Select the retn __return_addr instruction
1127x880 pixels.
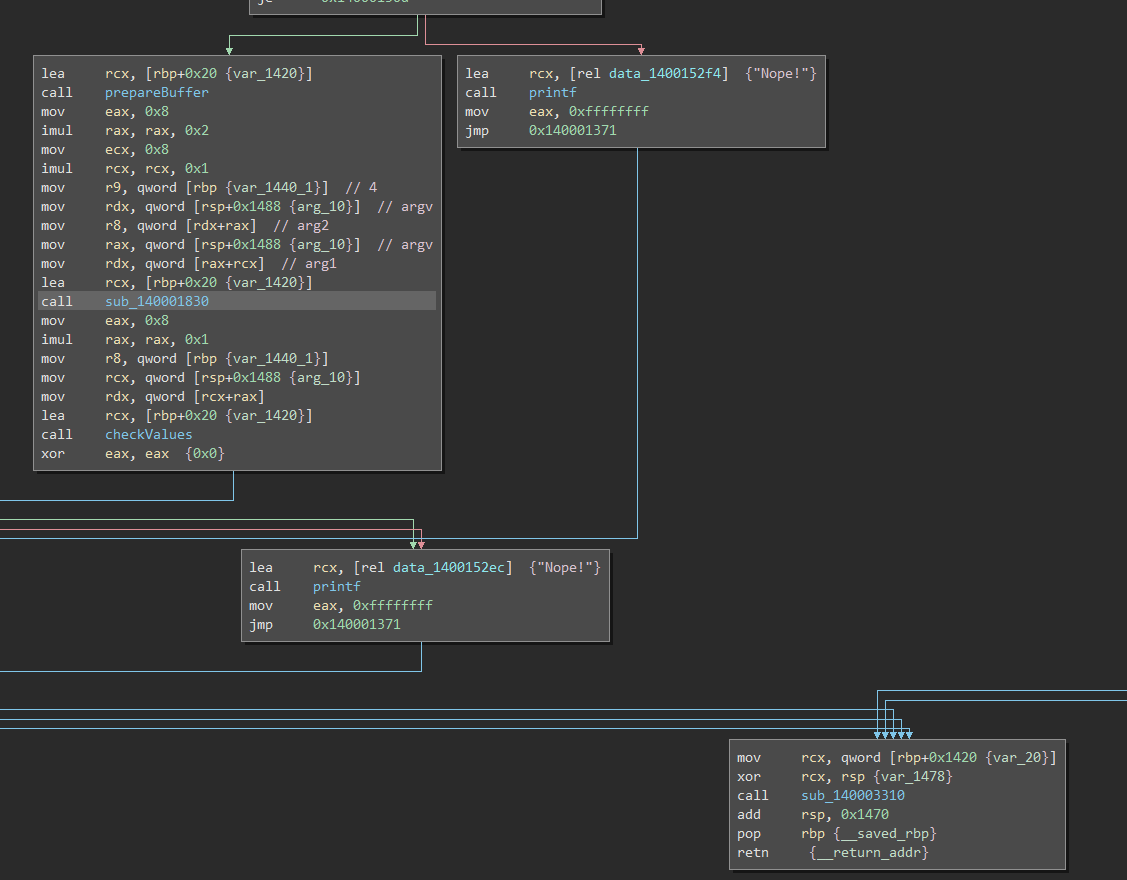tap(832, 853)
